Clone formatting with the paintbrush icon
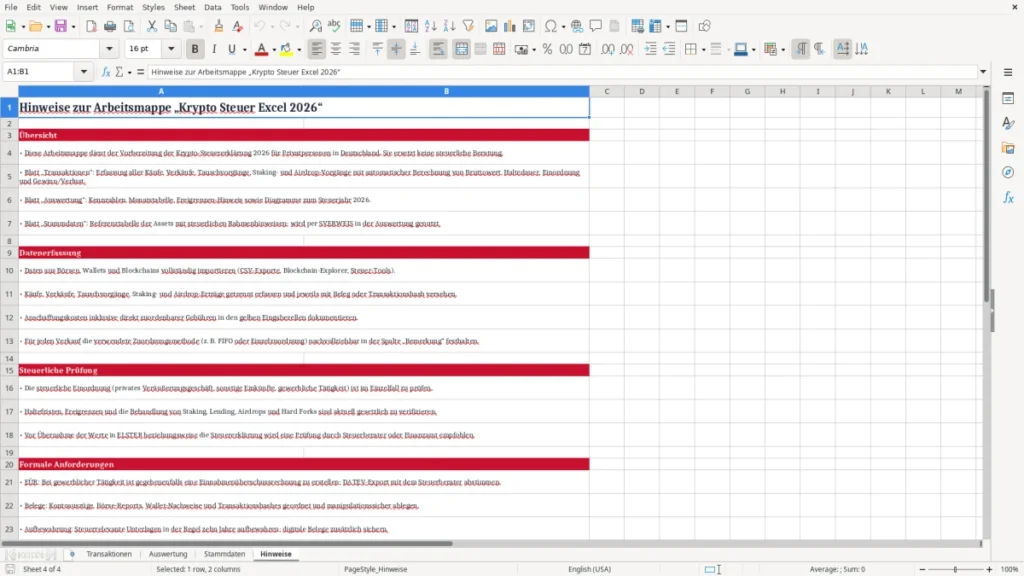Image resolution: width=1024 pixels, height=576 pixels. [219, 26]
